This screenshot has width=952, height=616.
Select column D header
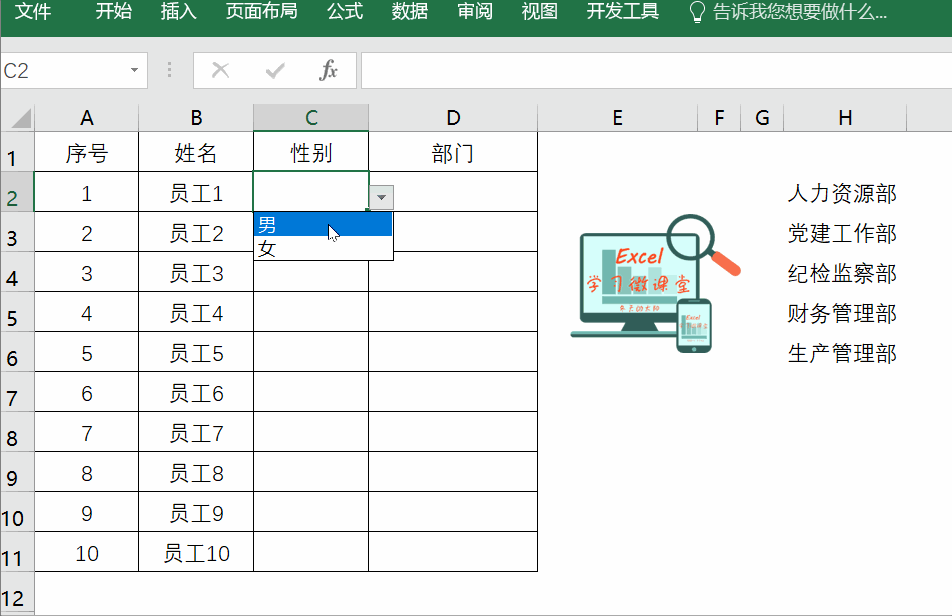[453, 118]
